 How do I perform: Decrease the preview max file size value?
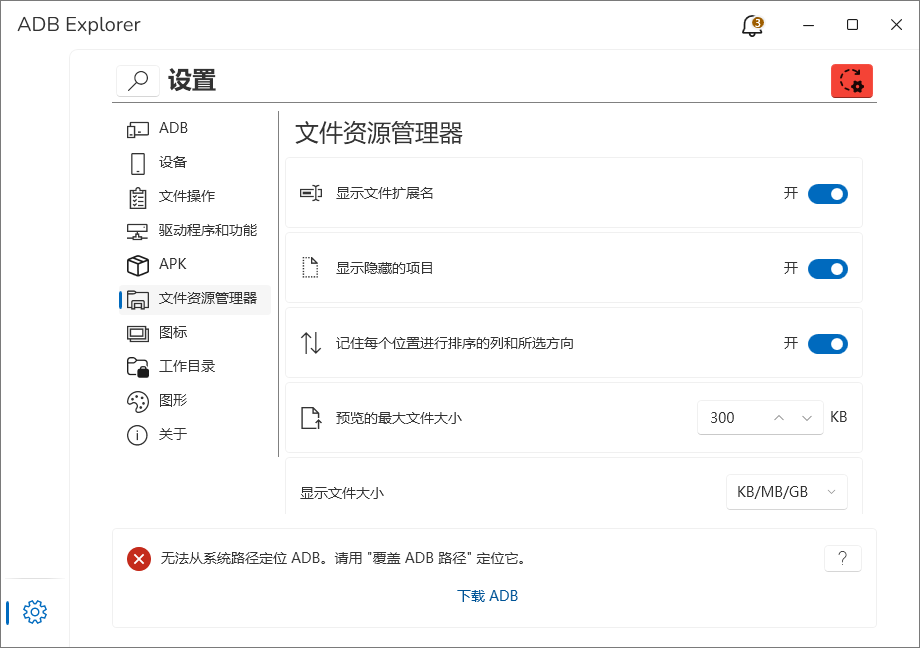(x=807, y=418)
